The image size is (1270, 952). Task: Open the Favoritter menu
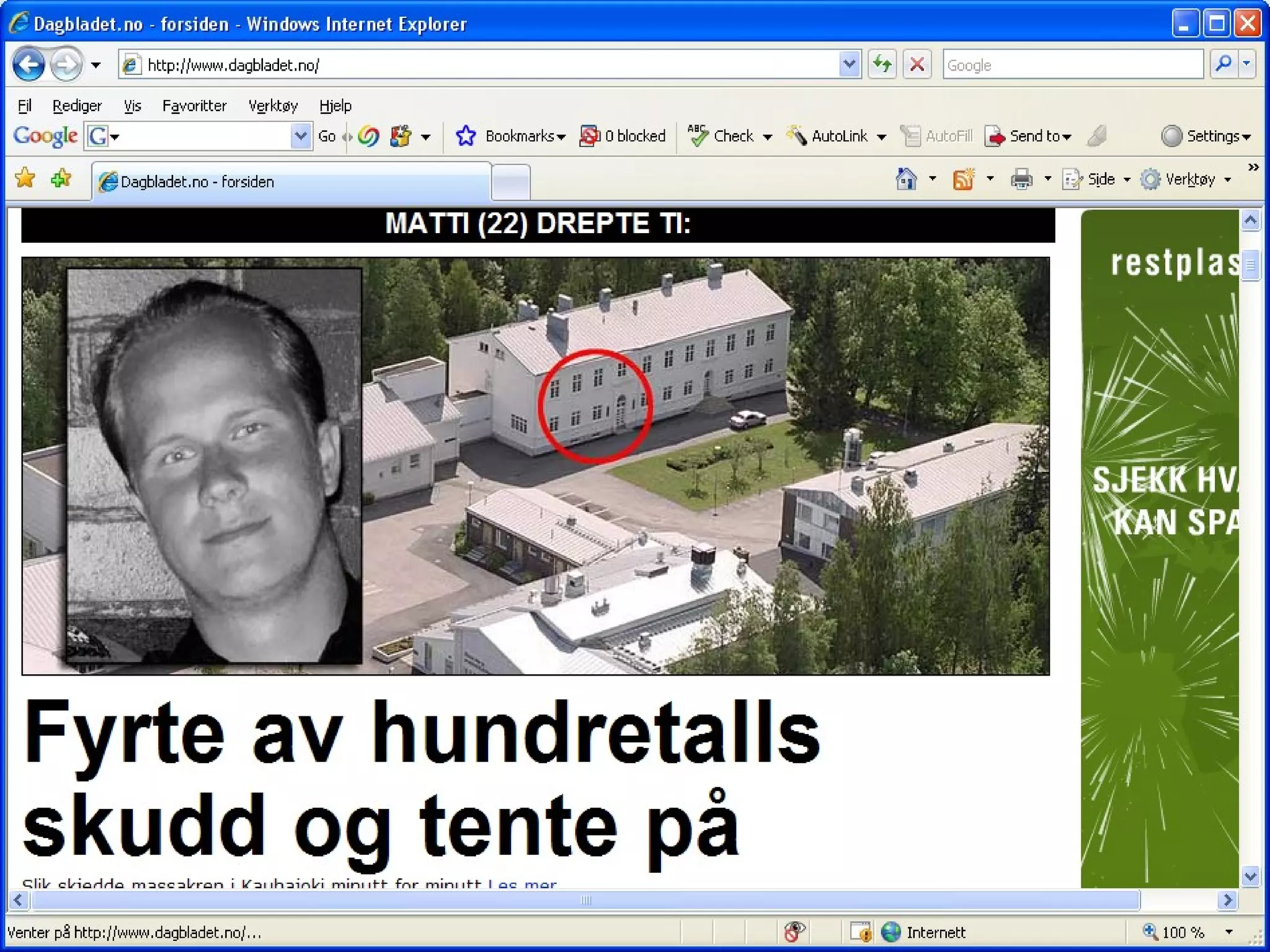(x=194, y=106)
